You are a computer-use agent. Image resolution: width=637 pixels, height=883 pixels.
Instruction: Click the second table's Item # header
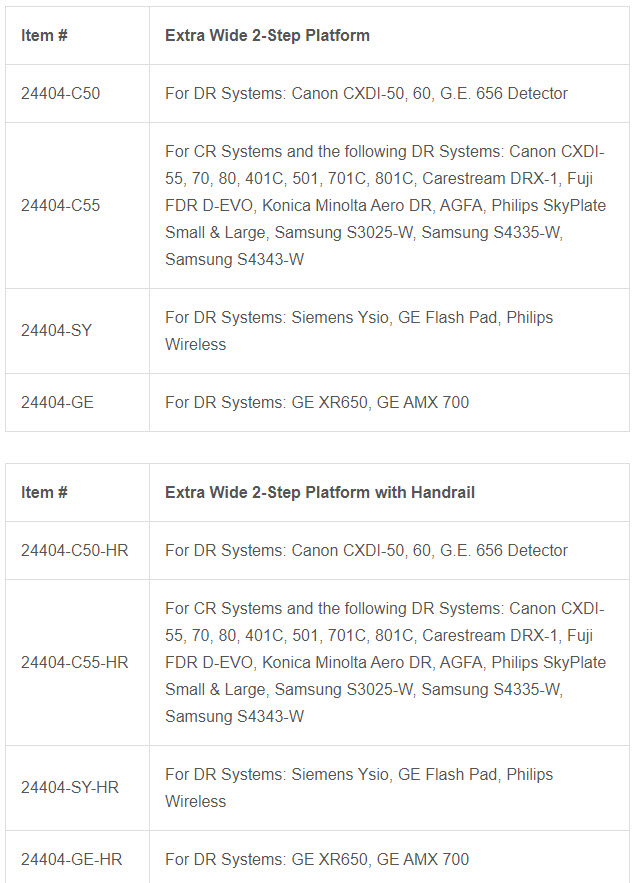44,493
